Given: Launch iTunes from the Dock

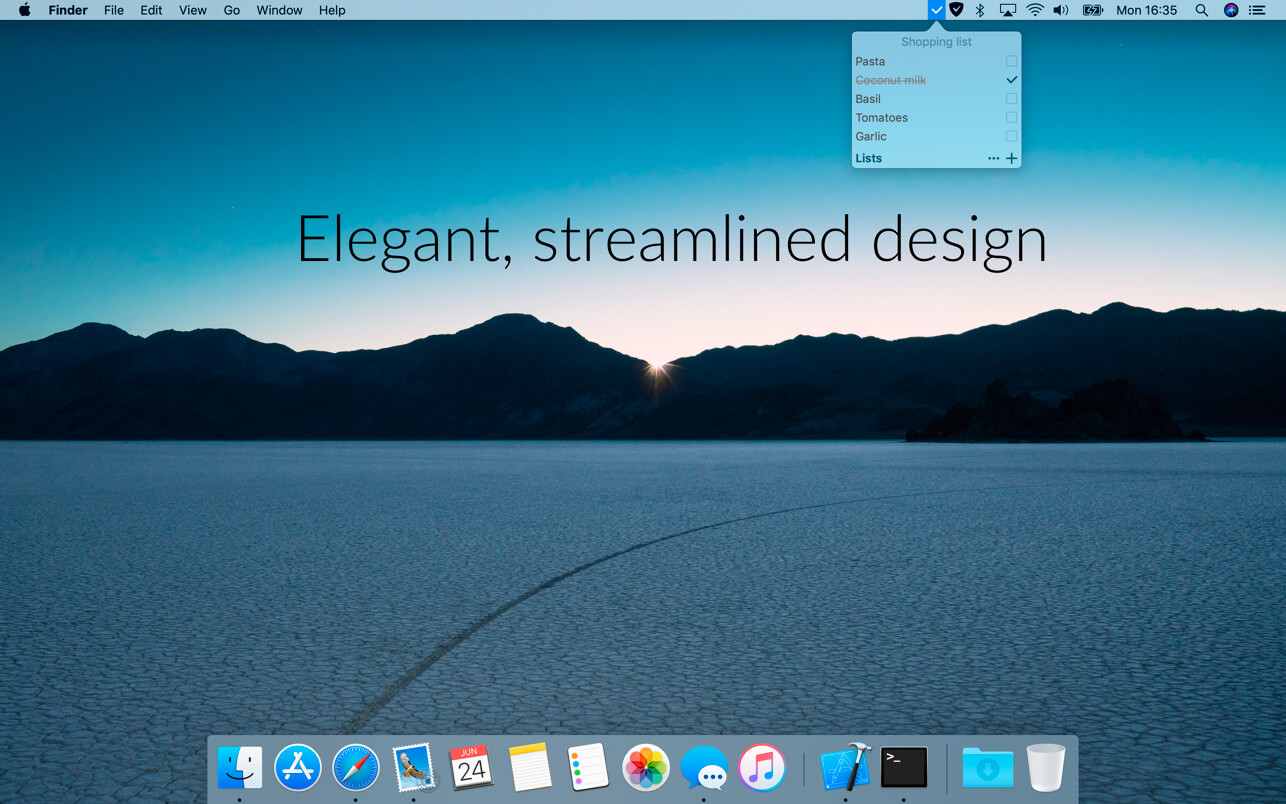Looking at the screenshot, I should pyautogui.click(x=762, y=768).
